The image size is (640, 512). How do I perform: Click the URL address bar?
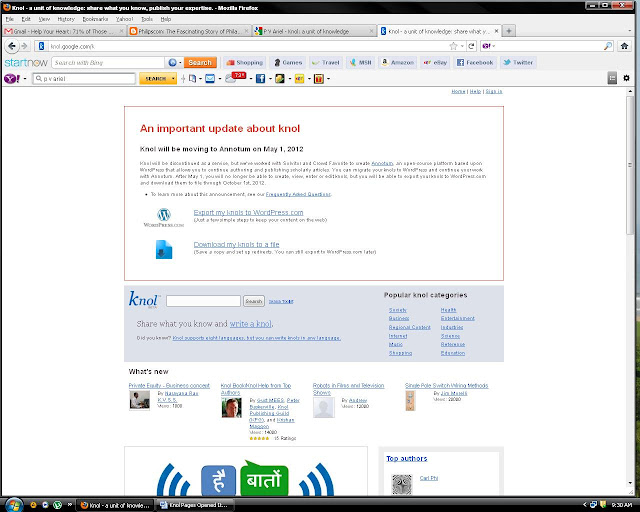[247, 46]
